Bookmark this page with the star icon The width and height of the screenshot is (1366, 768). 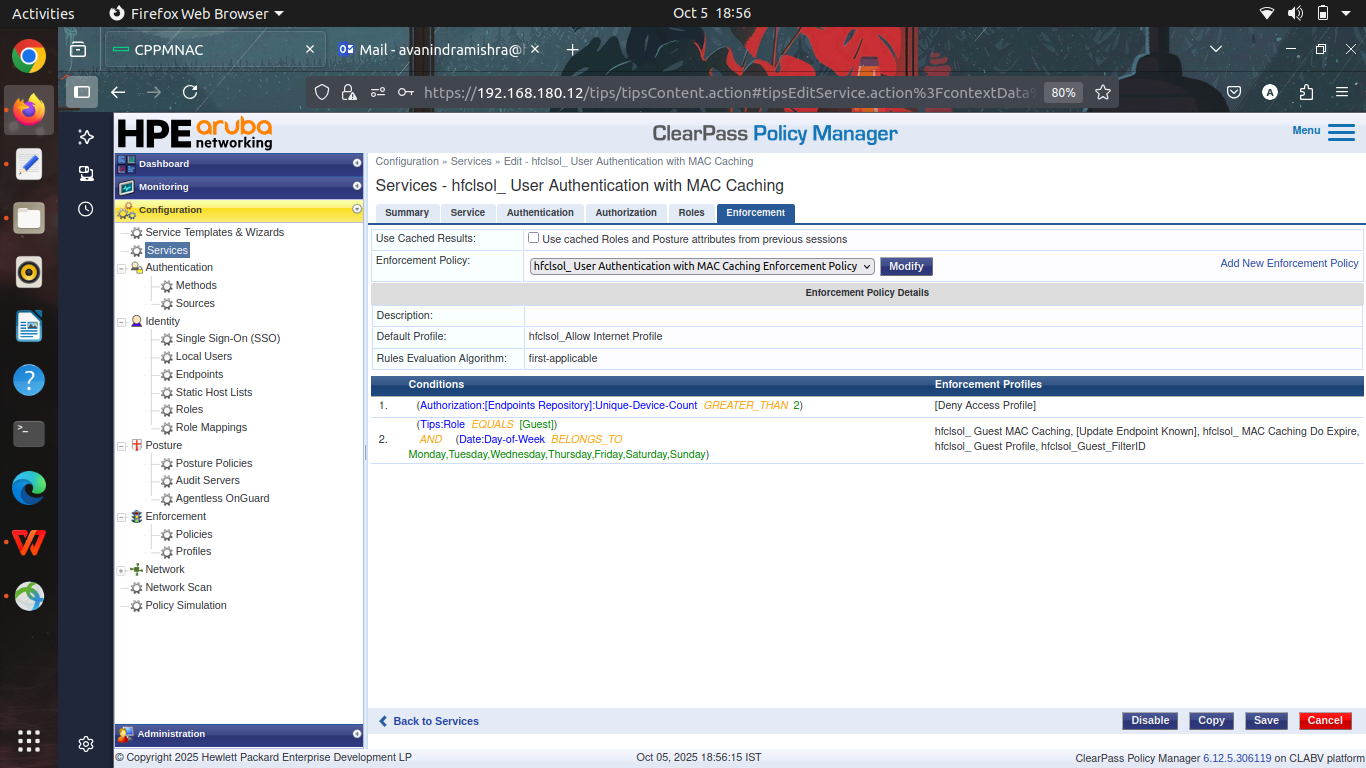click(x=1103, y=92)
